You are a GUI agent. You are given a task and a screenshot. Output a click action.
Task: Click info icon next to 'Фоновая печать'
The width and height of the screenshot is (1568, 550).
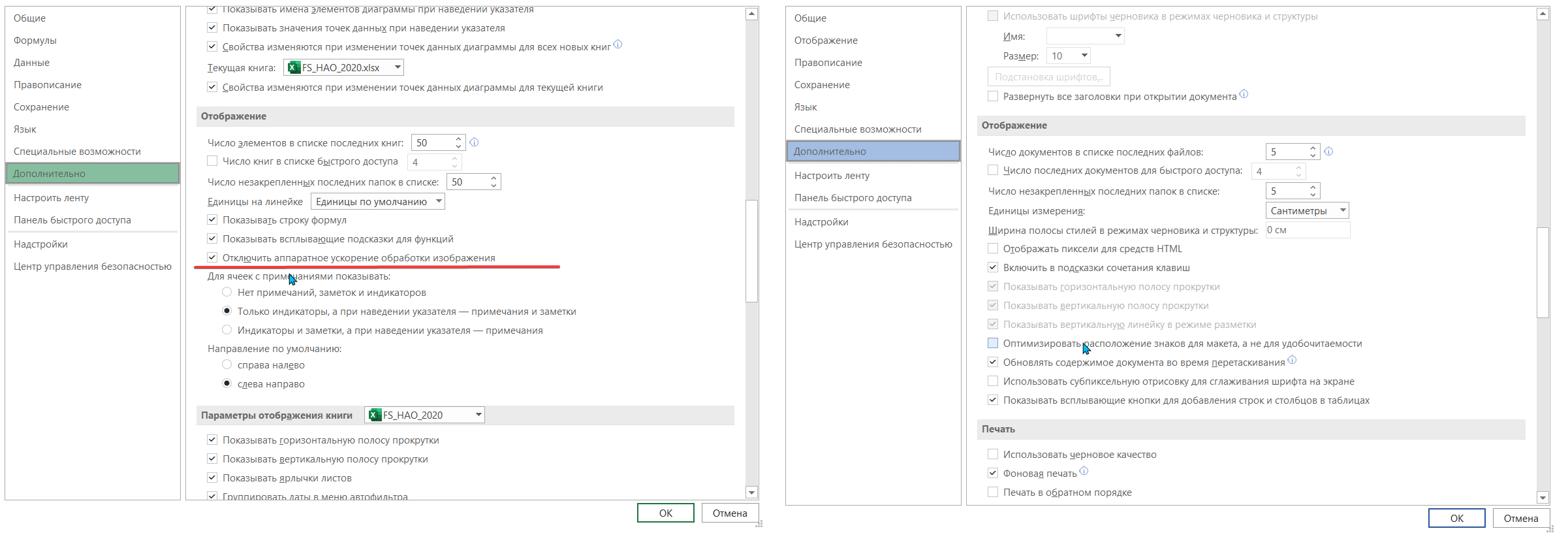(x=1084, y=471)
